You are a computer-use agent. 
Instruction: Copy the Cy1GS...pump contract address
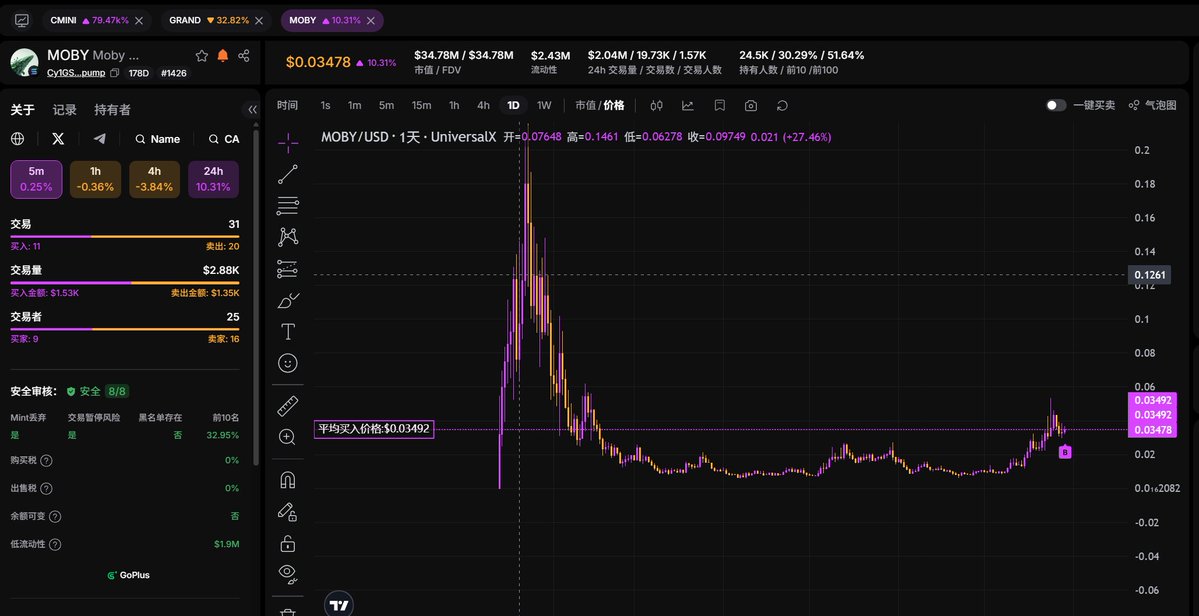click(x=115, y=73)
